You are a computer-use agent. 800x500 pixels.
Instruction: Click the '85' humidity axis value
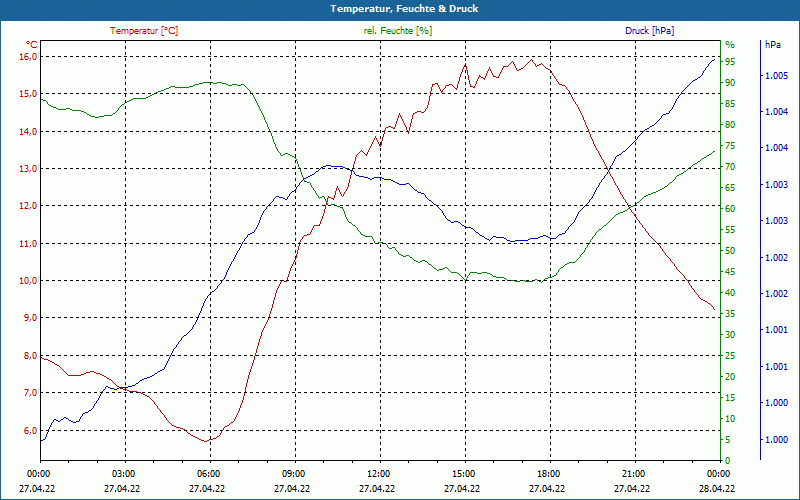[730, 104]
